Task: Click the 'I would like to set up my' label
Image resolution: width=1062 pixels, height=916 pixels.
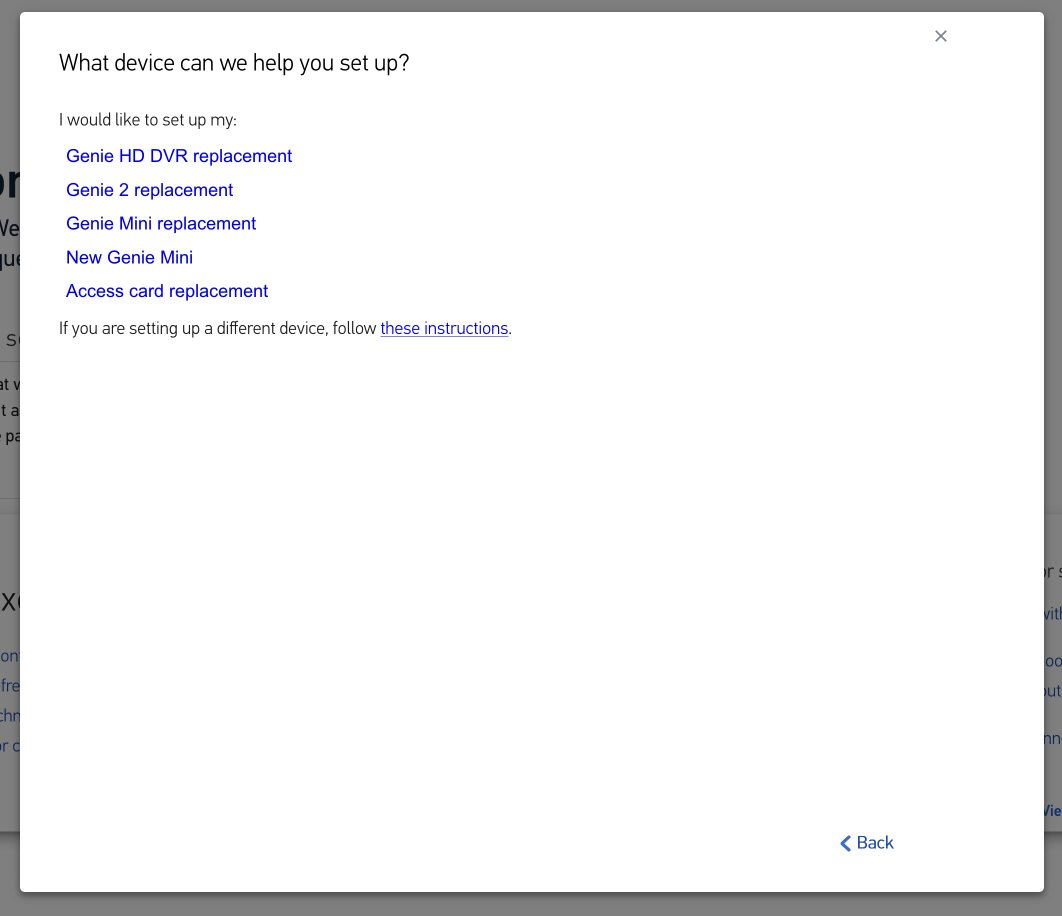Action: [x=148, y=120]
